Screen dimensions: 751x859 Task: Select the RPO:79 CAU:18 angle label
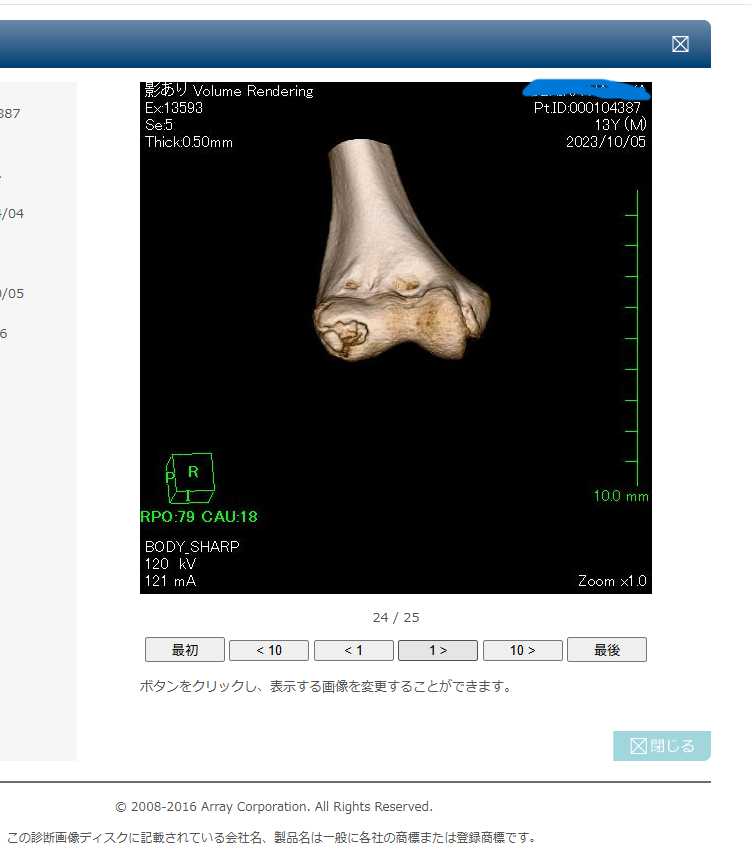pos(199,517)
